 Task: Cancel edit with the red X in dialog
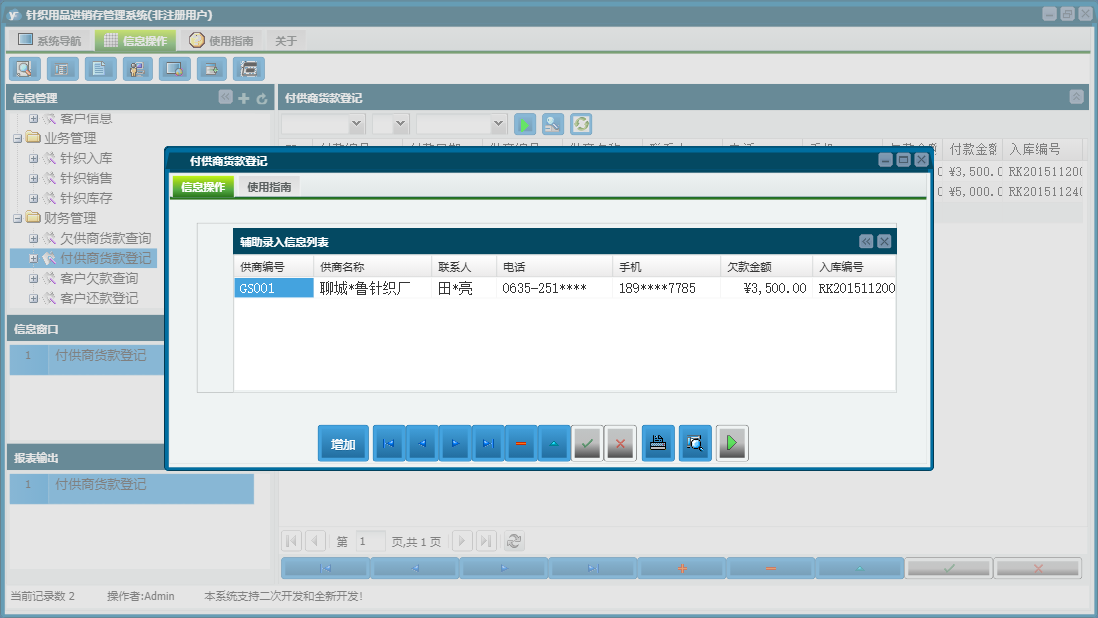pos(620,443)
